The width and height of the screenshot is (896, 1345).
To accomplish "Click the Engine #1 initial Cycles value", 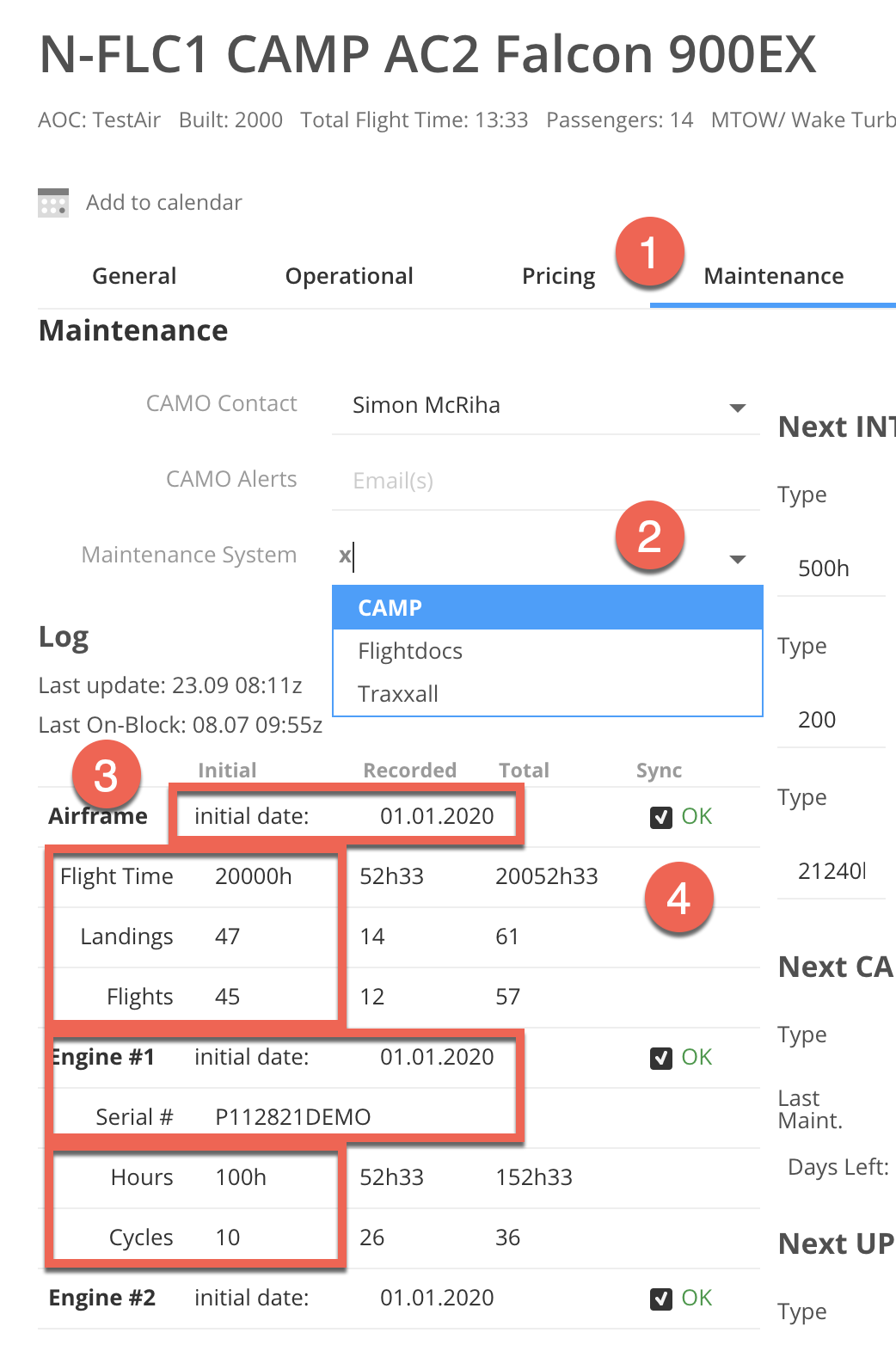I will [x=228, y=1238].
